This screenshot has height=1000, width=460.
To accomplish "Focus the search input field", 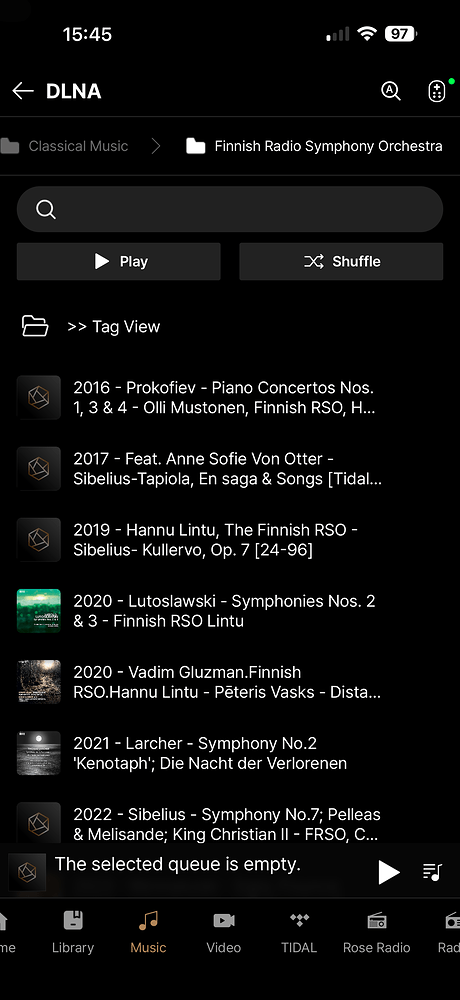I will point(230,209).
